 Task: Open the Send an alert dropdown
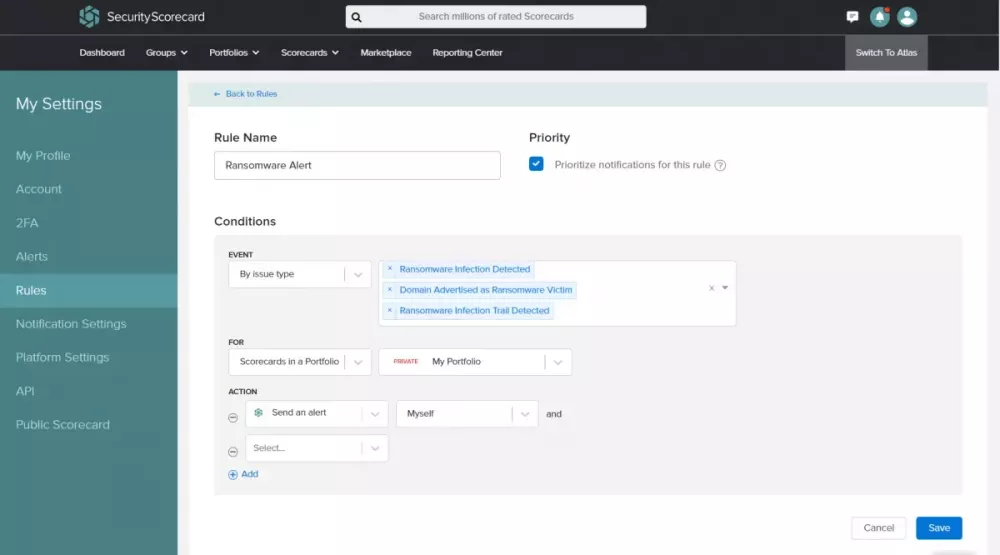(317, 413)
